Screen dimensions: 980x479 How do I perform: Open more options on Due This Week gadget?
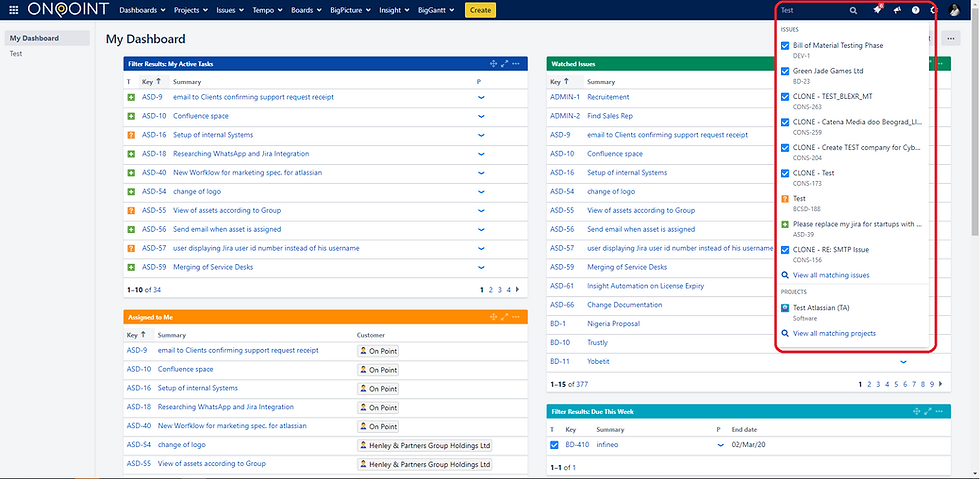pos(939,411)
